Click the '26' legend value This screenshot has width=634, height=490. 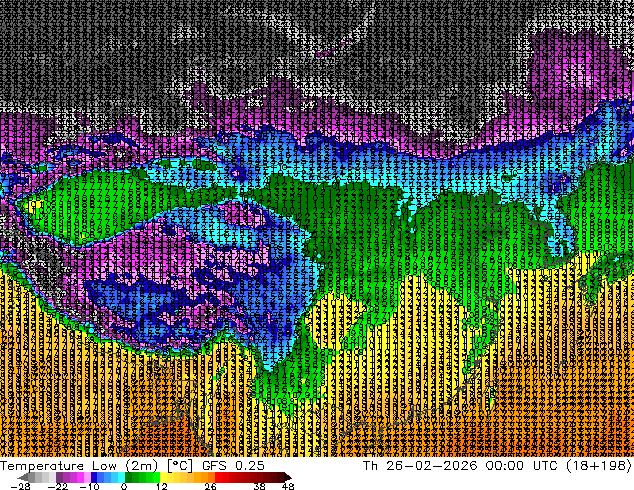(x=210, y=486)
